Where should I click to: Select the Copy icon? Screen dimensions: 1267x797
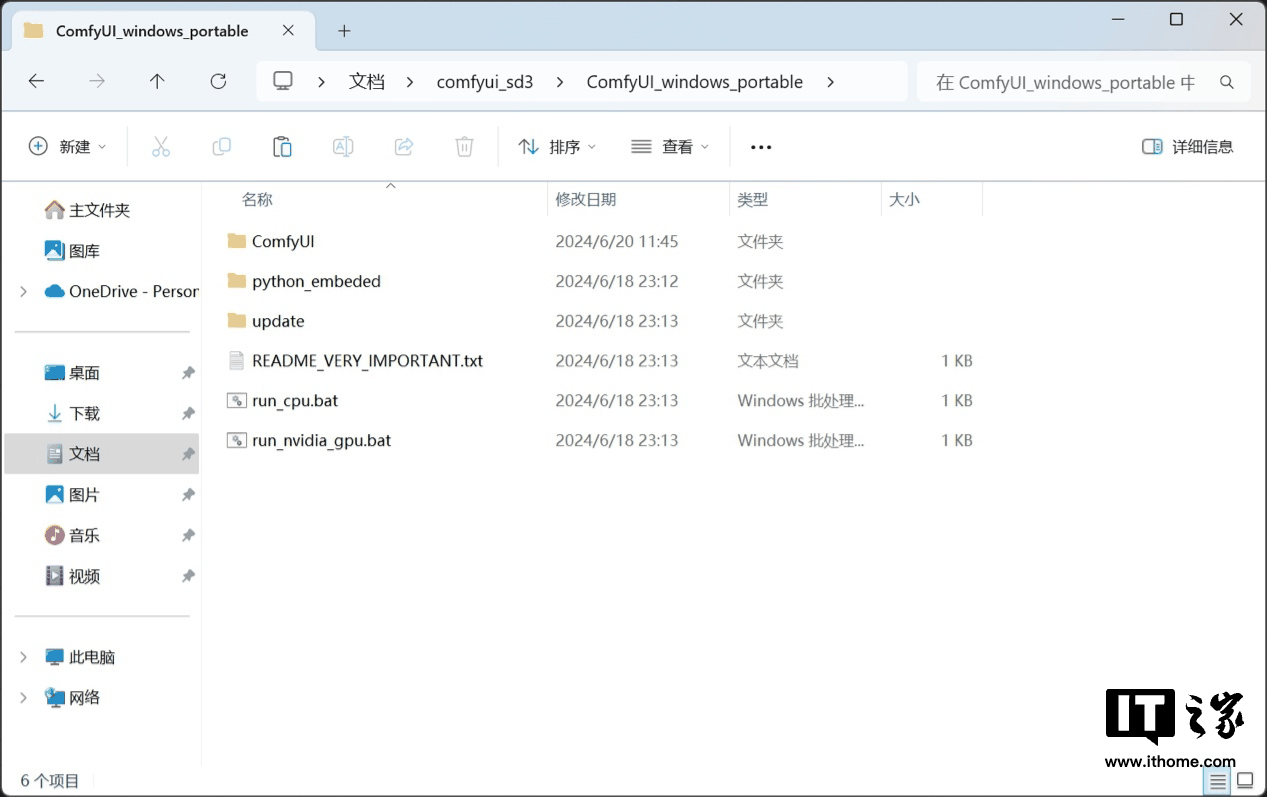[221, 146]
